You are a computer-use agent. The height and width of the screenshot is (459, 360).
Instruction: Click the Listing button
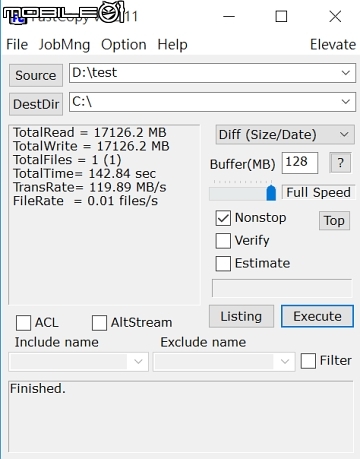click(x=241, y=316)
